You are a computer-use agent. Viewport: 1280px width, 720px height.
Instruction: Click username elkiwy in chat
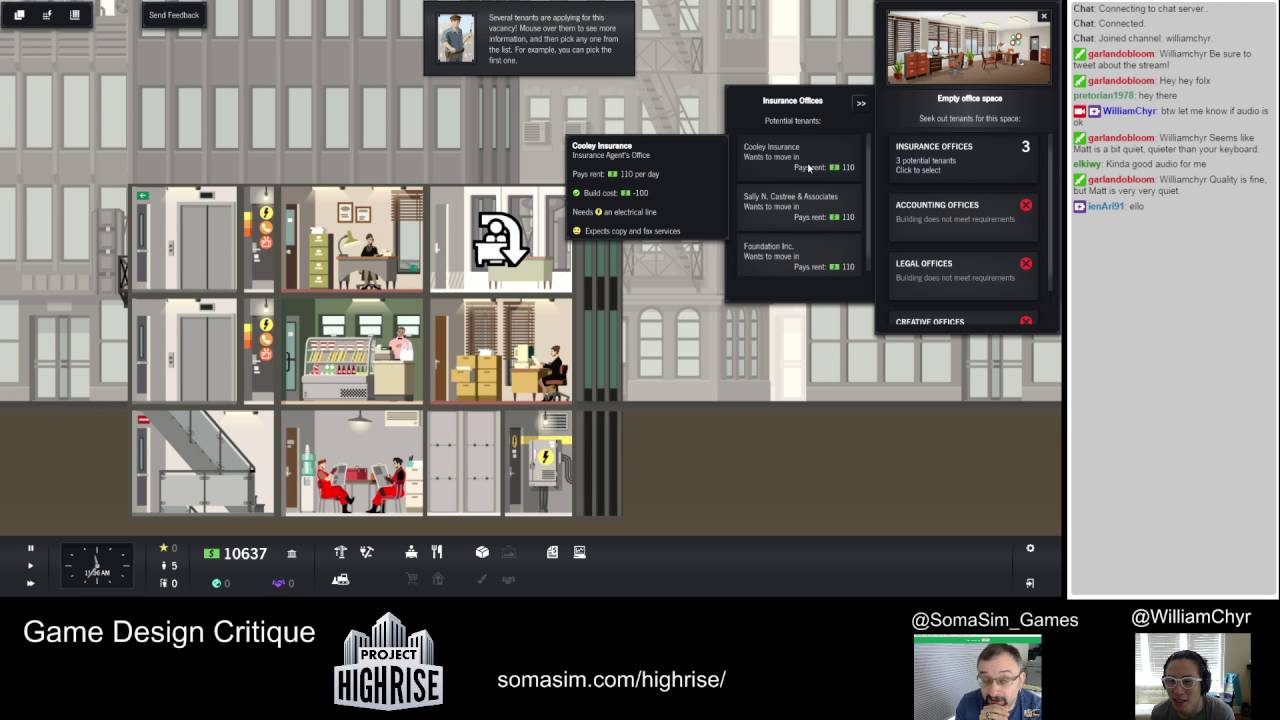[1089, 164]
